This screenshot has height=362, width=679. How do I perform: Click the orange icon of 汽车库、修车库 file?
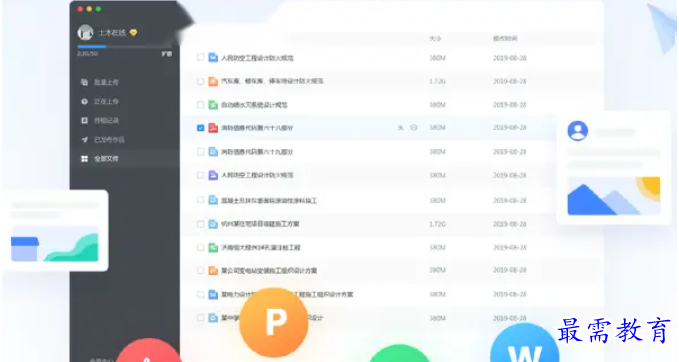(213, 81)
